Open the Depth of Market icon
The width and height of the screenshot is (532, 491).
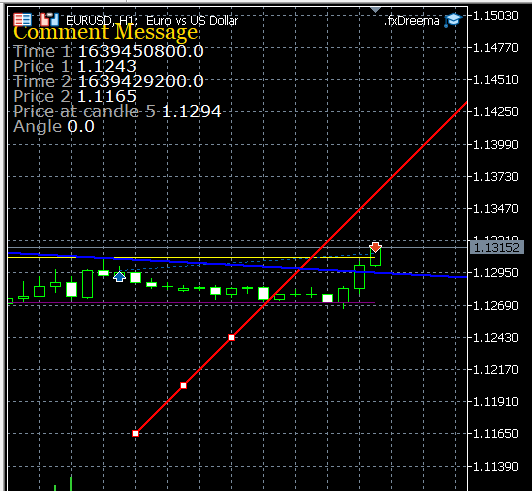50,20
